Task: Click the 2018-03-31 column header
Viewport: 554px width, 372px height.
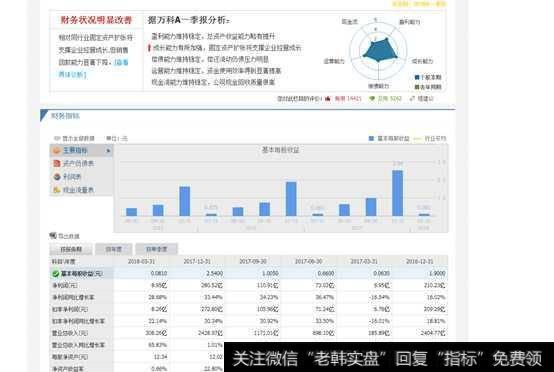Action: [141, 261]
